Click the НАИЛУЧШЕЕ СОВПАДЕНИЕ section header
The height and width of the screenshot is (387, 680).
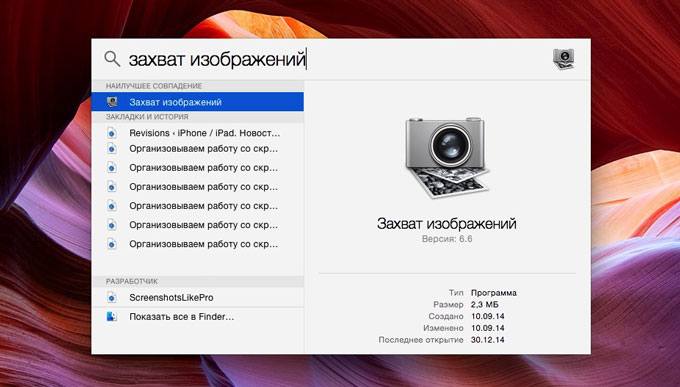pyautogui.click(x=154, y=86)
